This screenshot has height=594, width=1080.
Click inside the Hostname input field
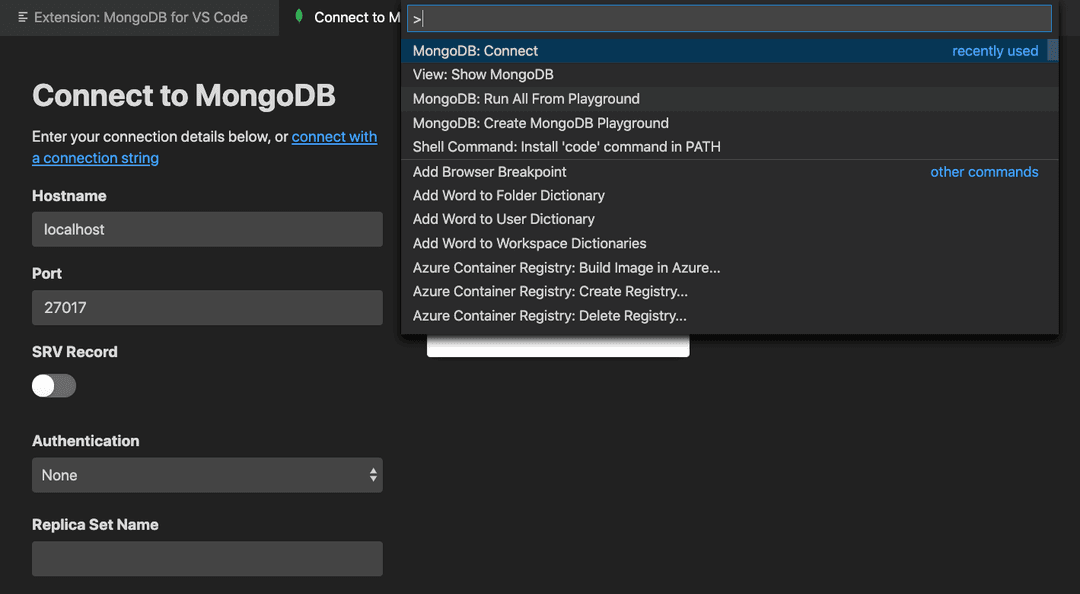[x=207, y=229]
